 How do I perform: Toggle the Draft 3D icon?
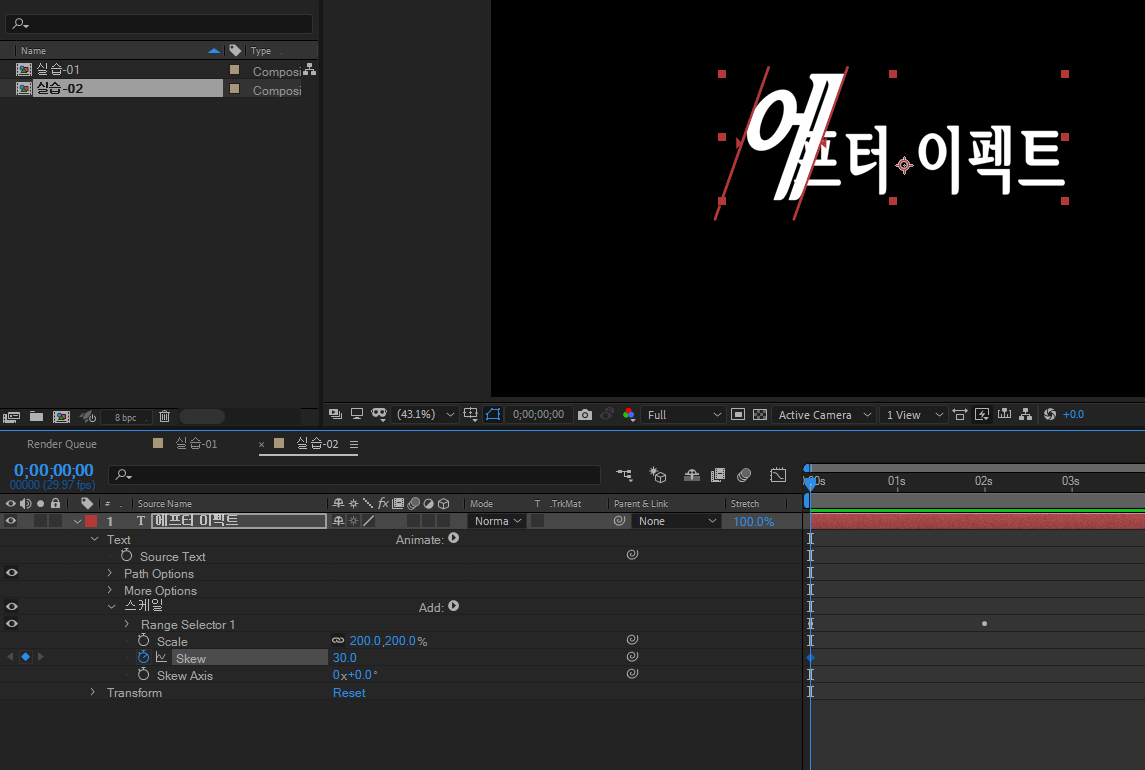click(x=657, y=475)
